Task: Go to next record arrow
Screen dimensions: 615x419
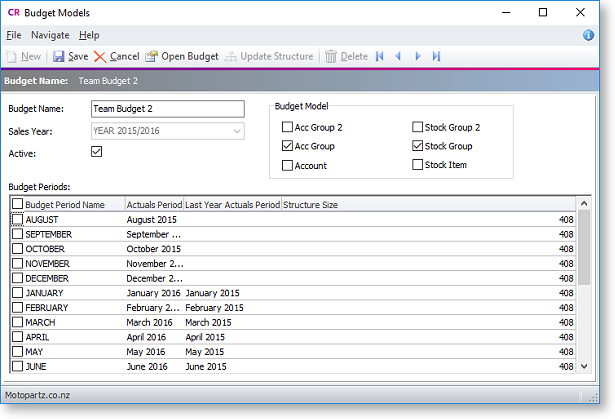Action: pos(418,56)
